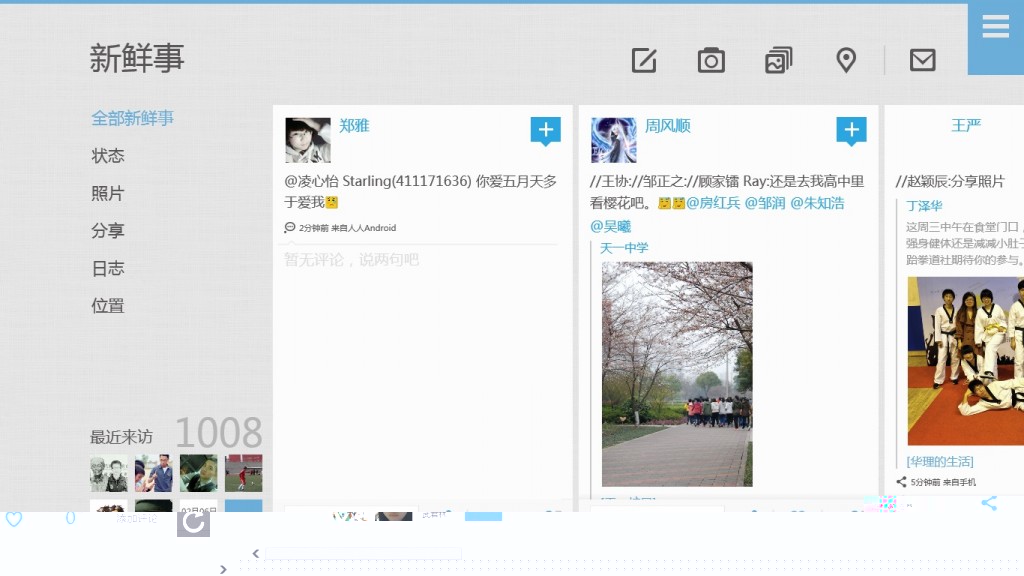1024x576 pixels.
Task: Click the 最近来访 label
Action: [x=121, y=437]
